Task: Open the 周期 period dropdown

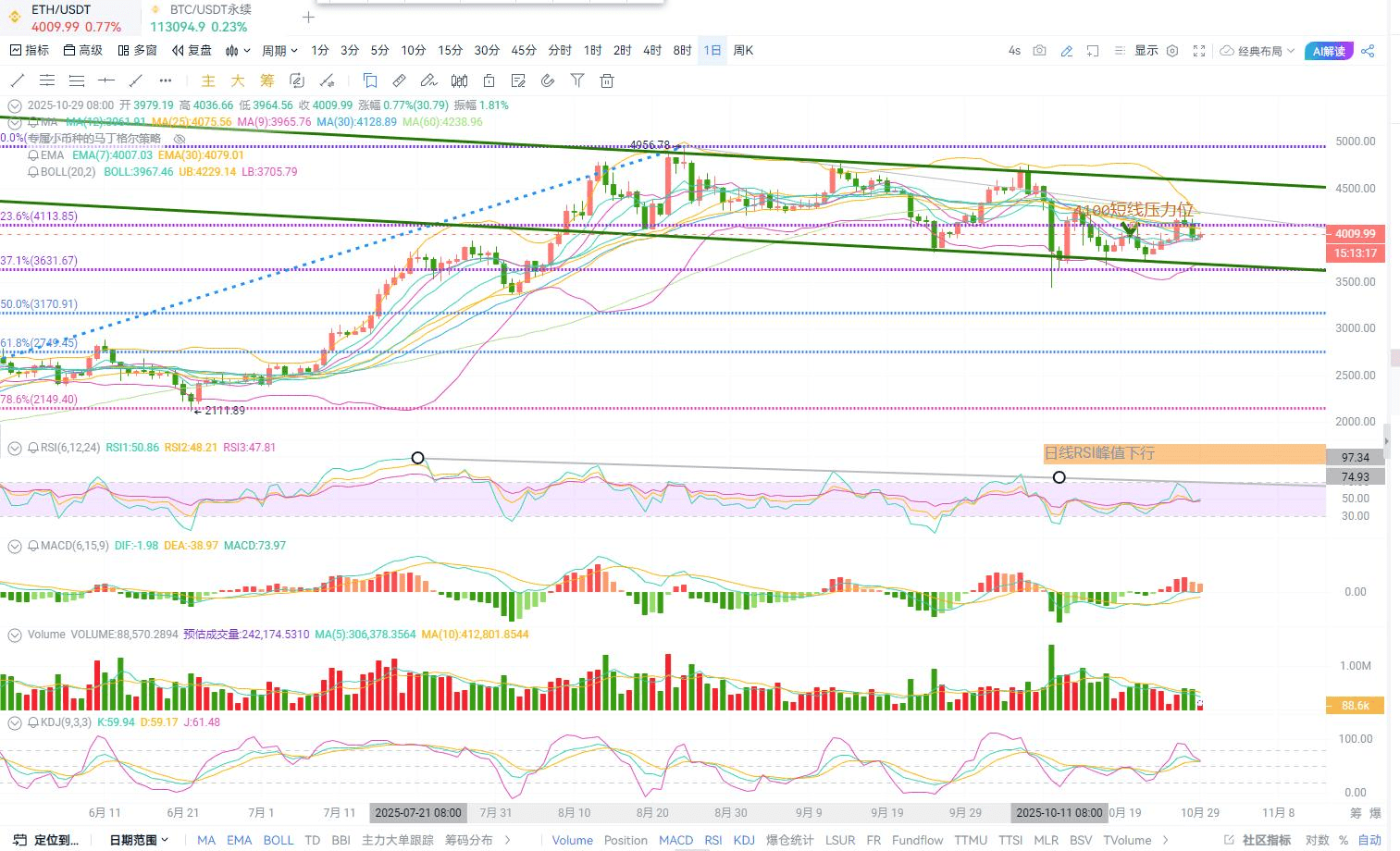Action: [x=279, y=51]
